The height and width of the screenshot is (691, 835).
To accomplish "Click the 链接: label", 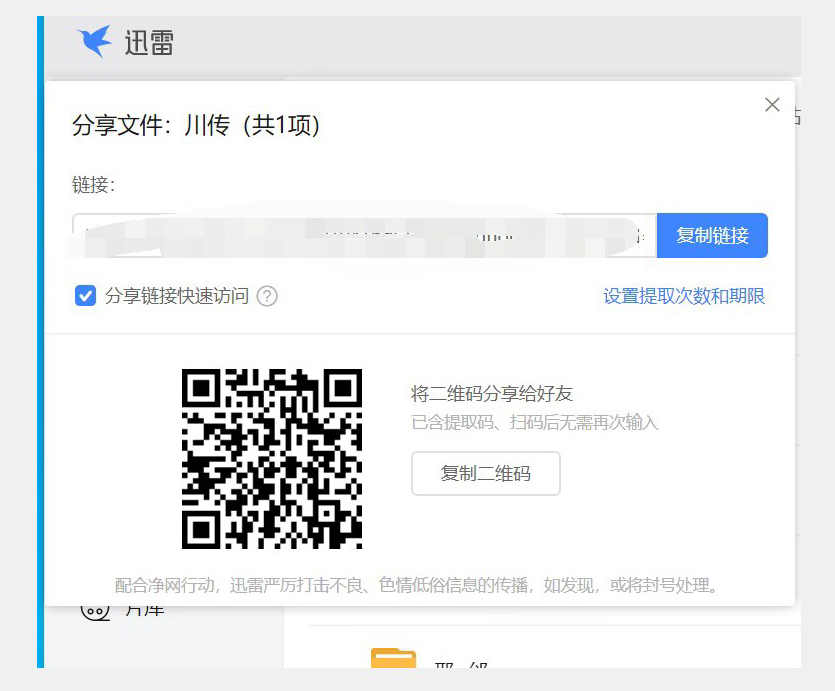I will (x=94, y=185).
